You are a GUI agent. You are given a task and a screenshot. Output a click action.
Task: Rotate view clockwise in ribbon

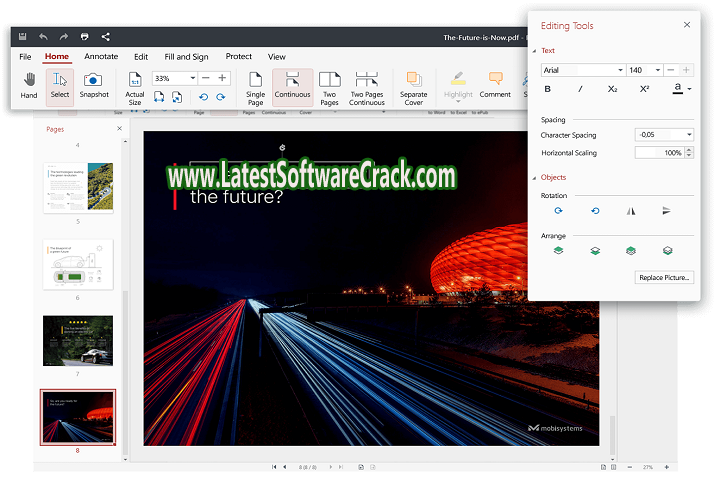coord(221,97)
